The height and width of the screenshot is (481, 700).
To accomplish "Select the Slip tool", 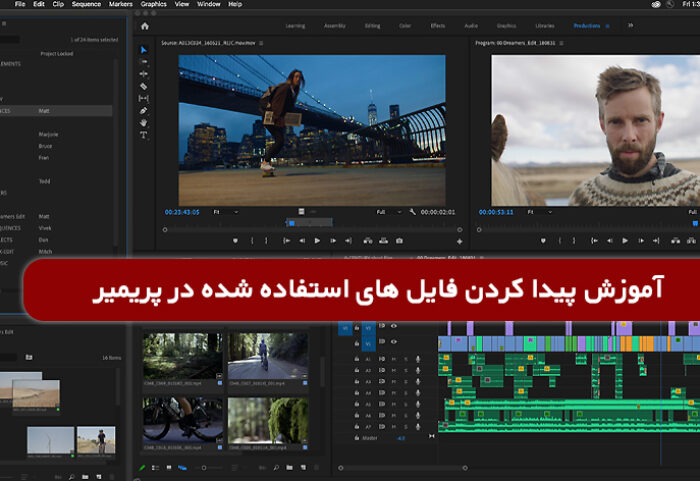I will click(x=143, y=98).
